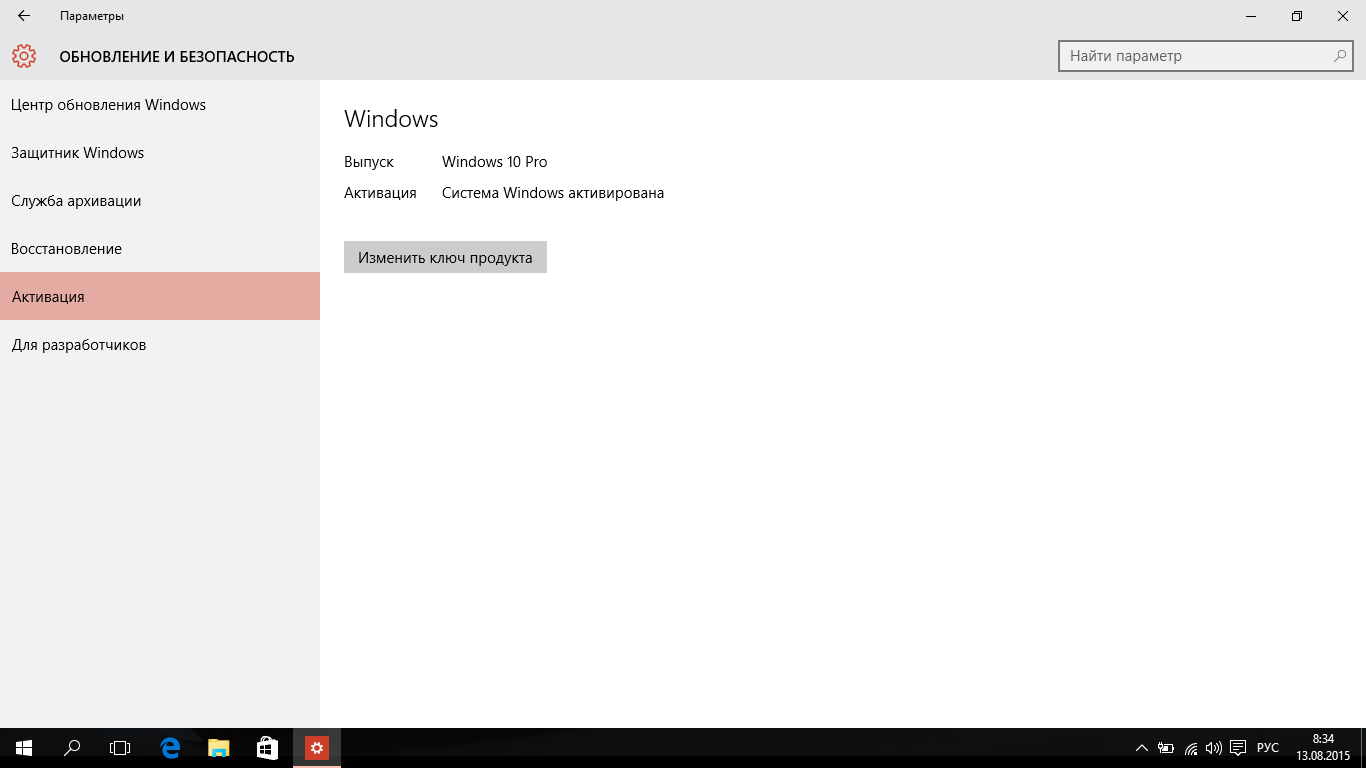
Task: Click the magnifier icon in search box
Action: pyautogui.click(x=1340, y=56)
